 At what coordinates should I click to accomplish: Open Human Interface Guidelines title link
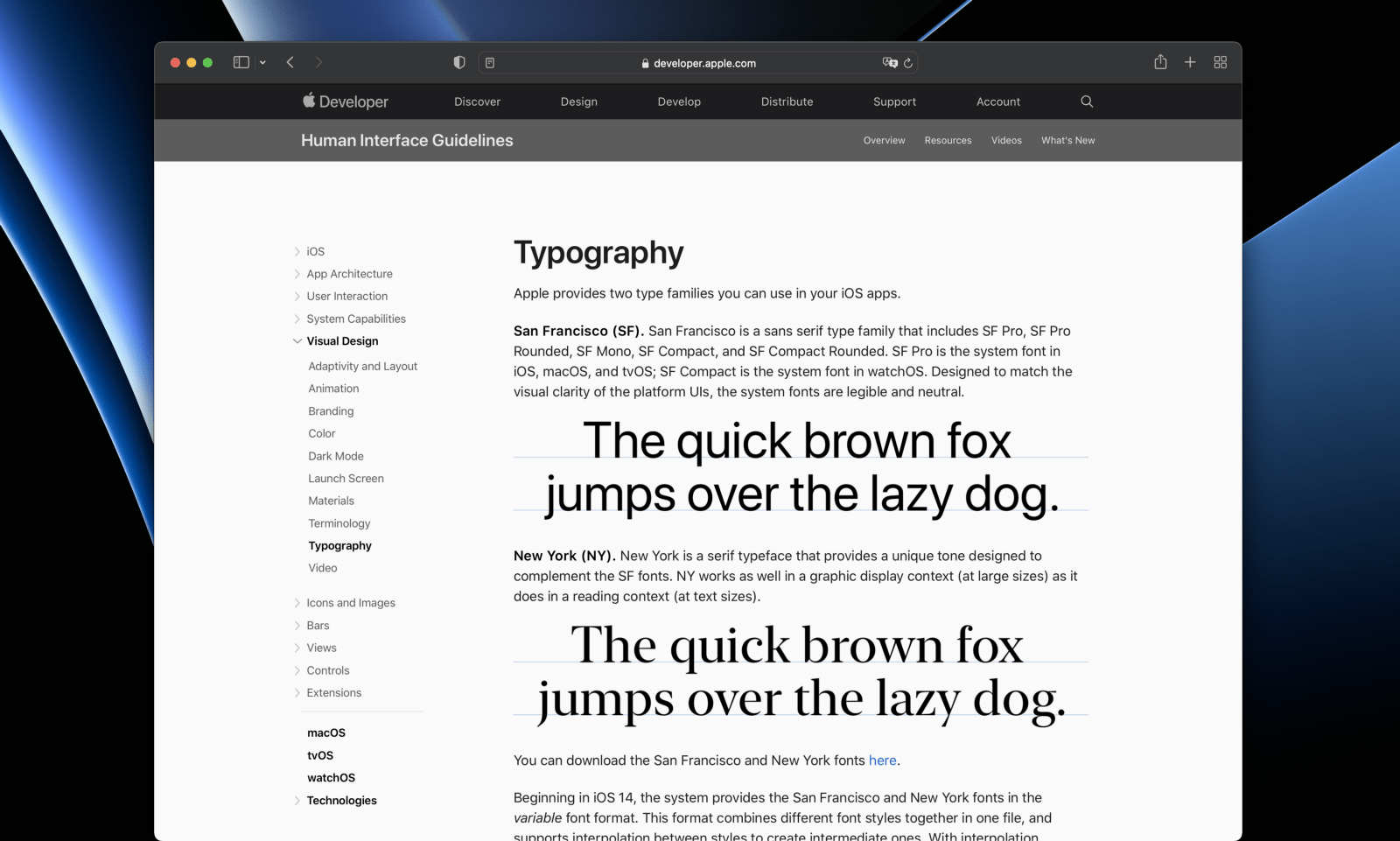tap(407, 140)
